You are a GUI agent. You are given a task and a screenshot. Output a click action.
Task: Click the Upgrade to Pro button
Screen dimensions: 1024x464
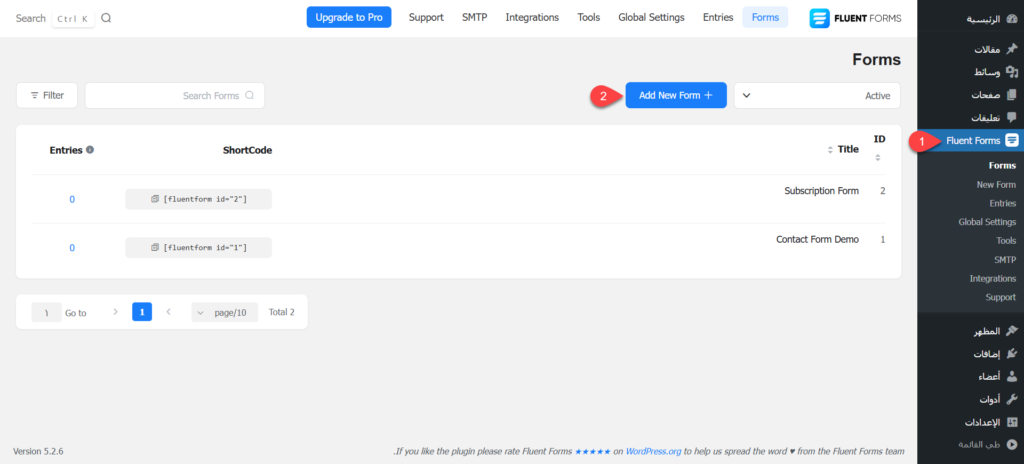[349, 18]
